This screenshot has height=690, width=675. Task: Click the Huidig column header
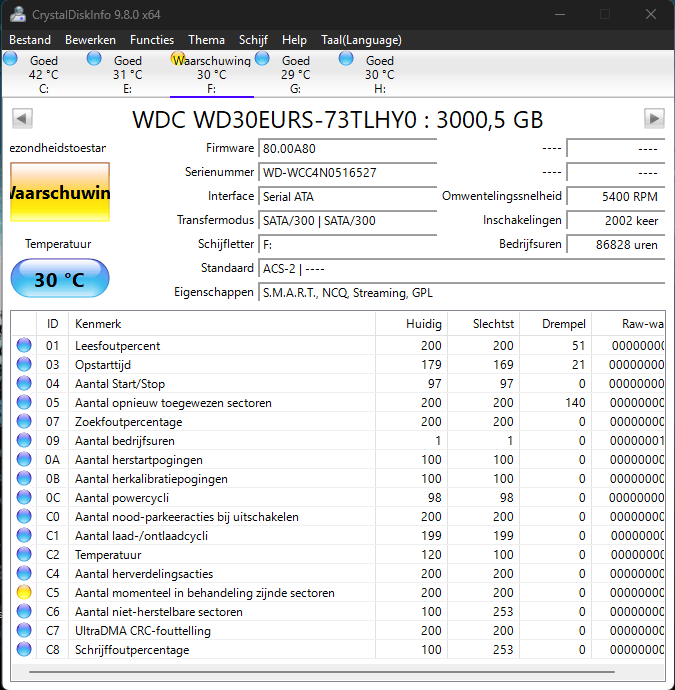411,324
